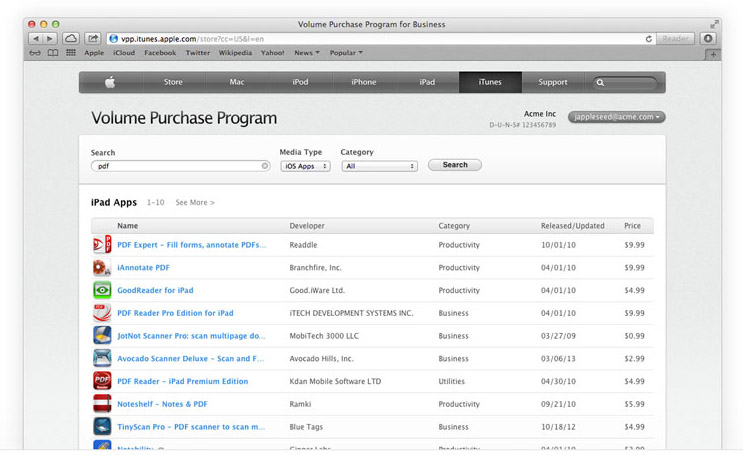The width and height of the screenshot is (743, 455).
Task: Open the Downloads toolbar icon
Action: click(x=708, y=38)
